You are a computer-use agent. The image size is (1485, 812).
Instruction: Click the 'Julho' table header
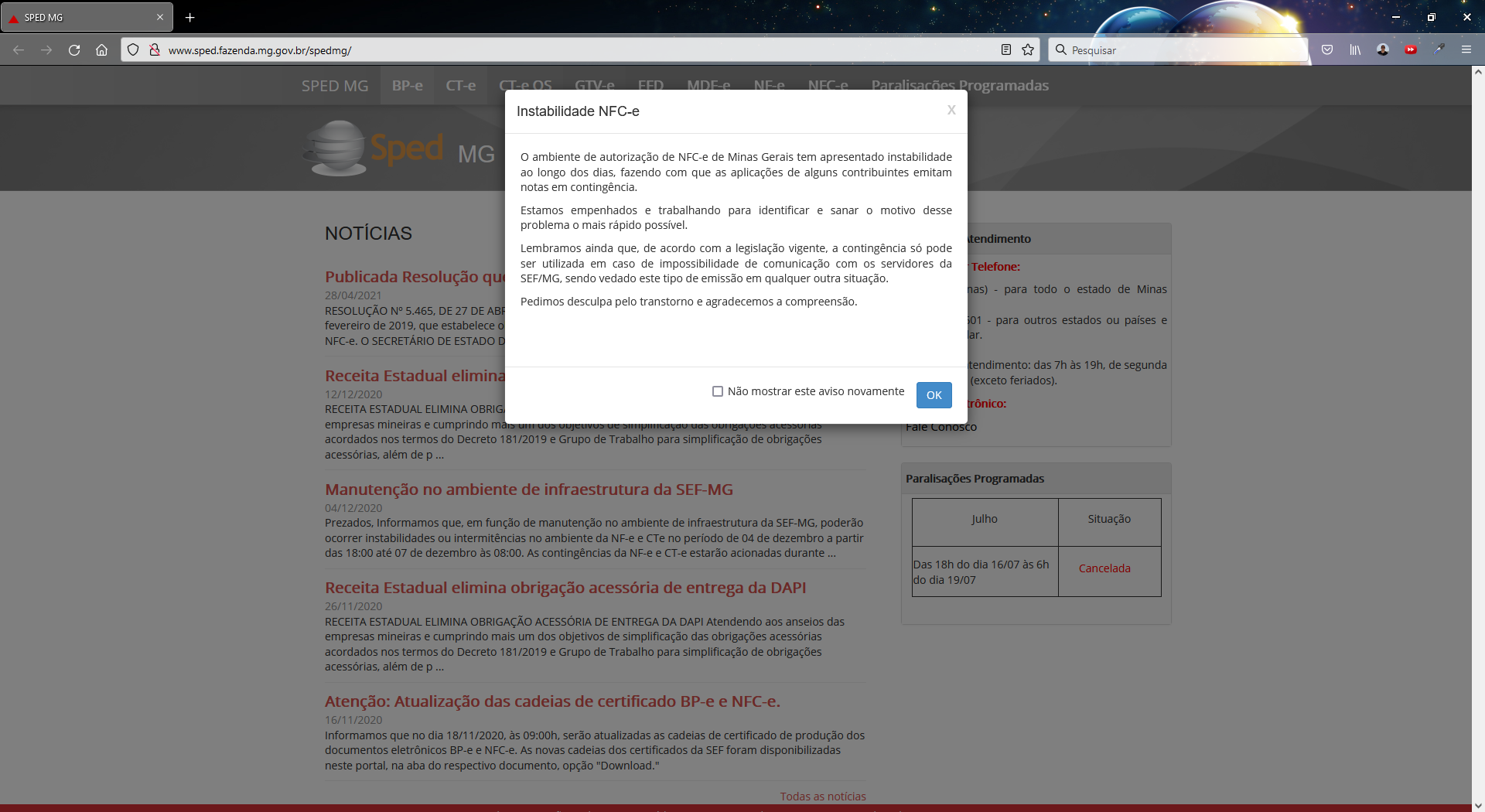click(x=985, y=520)
